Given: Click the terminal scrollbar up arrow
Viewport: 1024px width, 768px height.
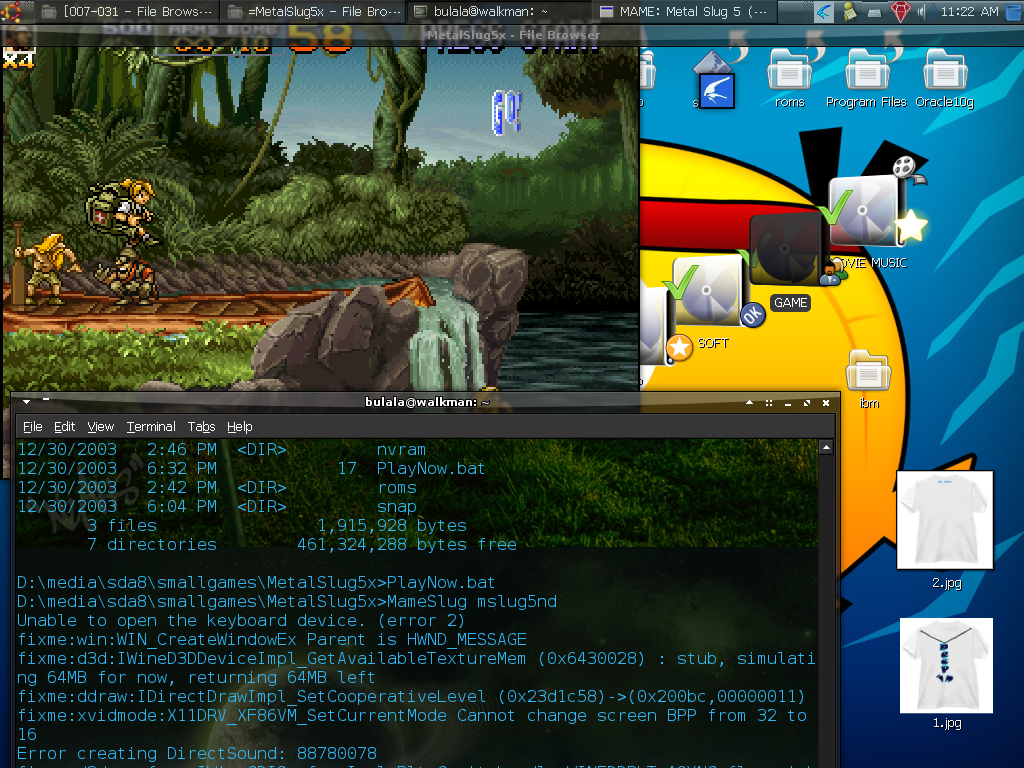Looking at the screenshot, I should pos(826,447).
